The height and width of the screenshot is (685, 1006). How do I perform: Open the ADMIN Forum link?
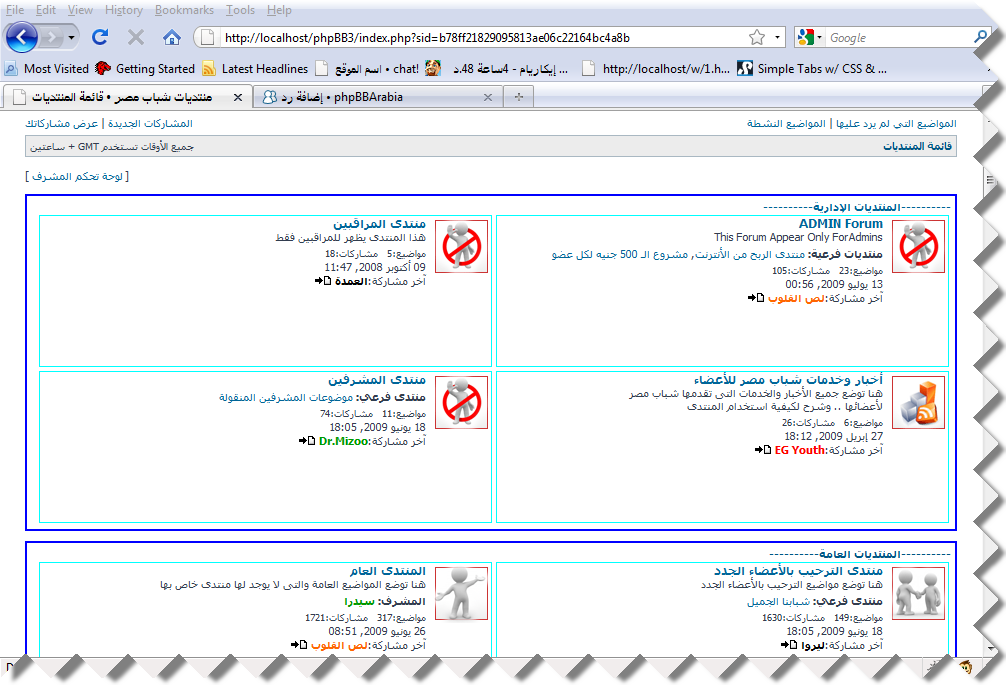click(x=840, y=224)
